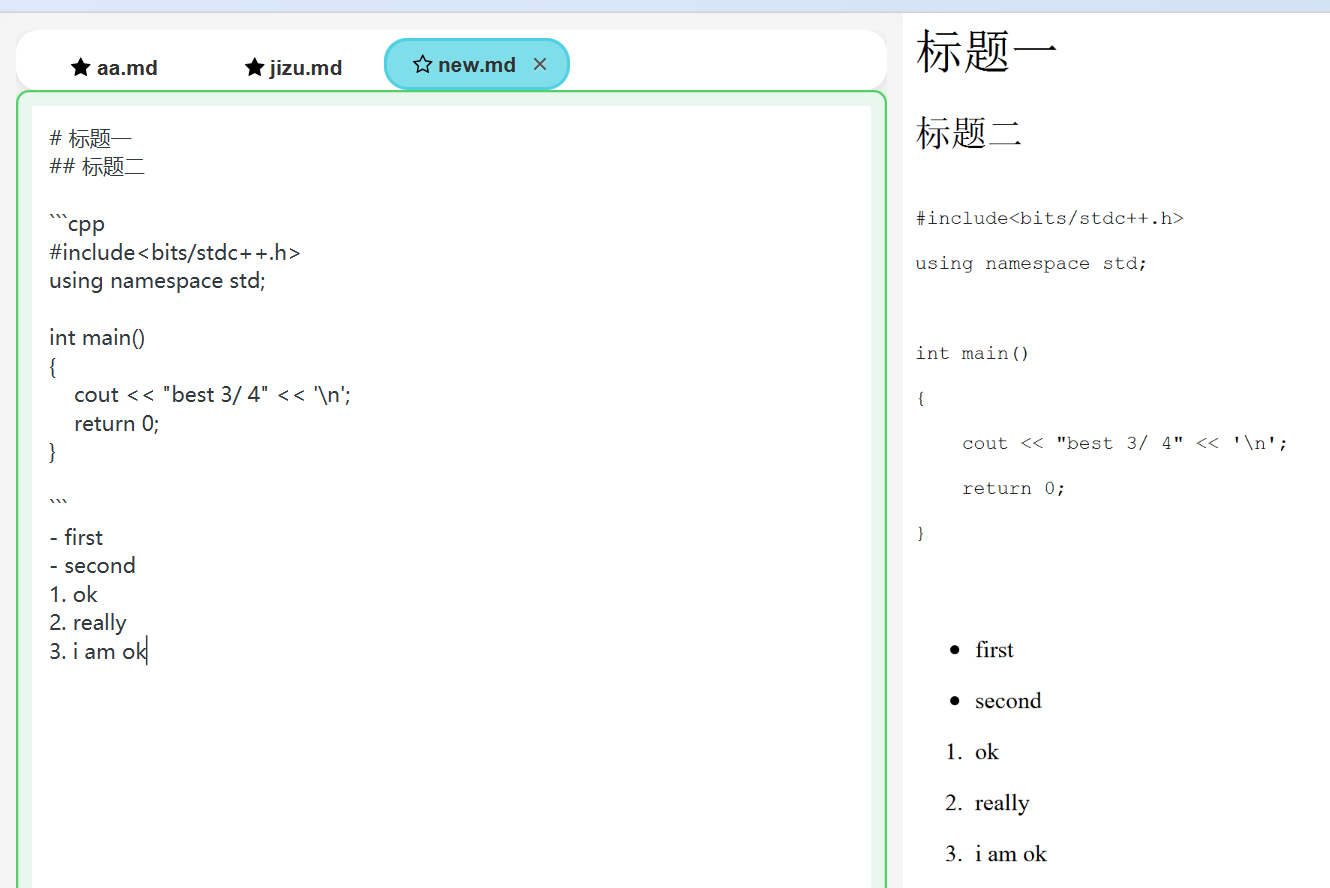The height and width of the screenshot is (888, 1330).
Task: Click "using namespace std;" in the preview
Action: coord(1032,263)
